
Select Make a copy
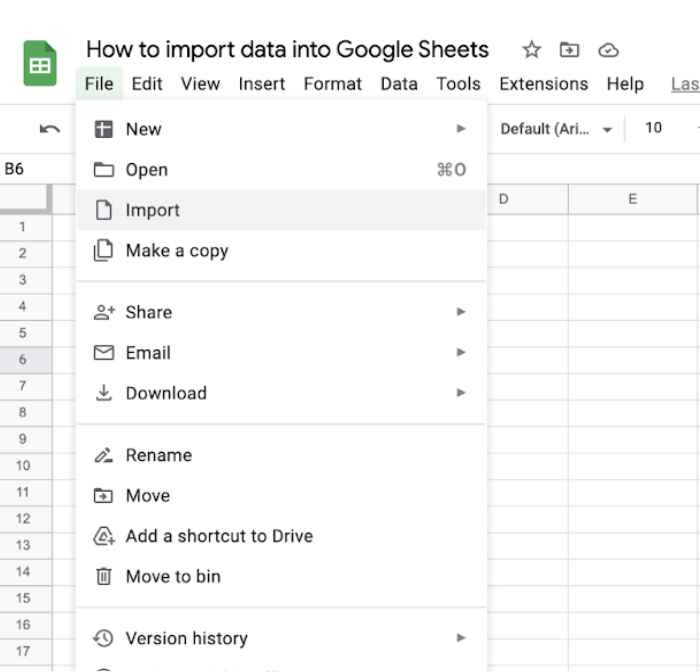click(x=281, y=250)
